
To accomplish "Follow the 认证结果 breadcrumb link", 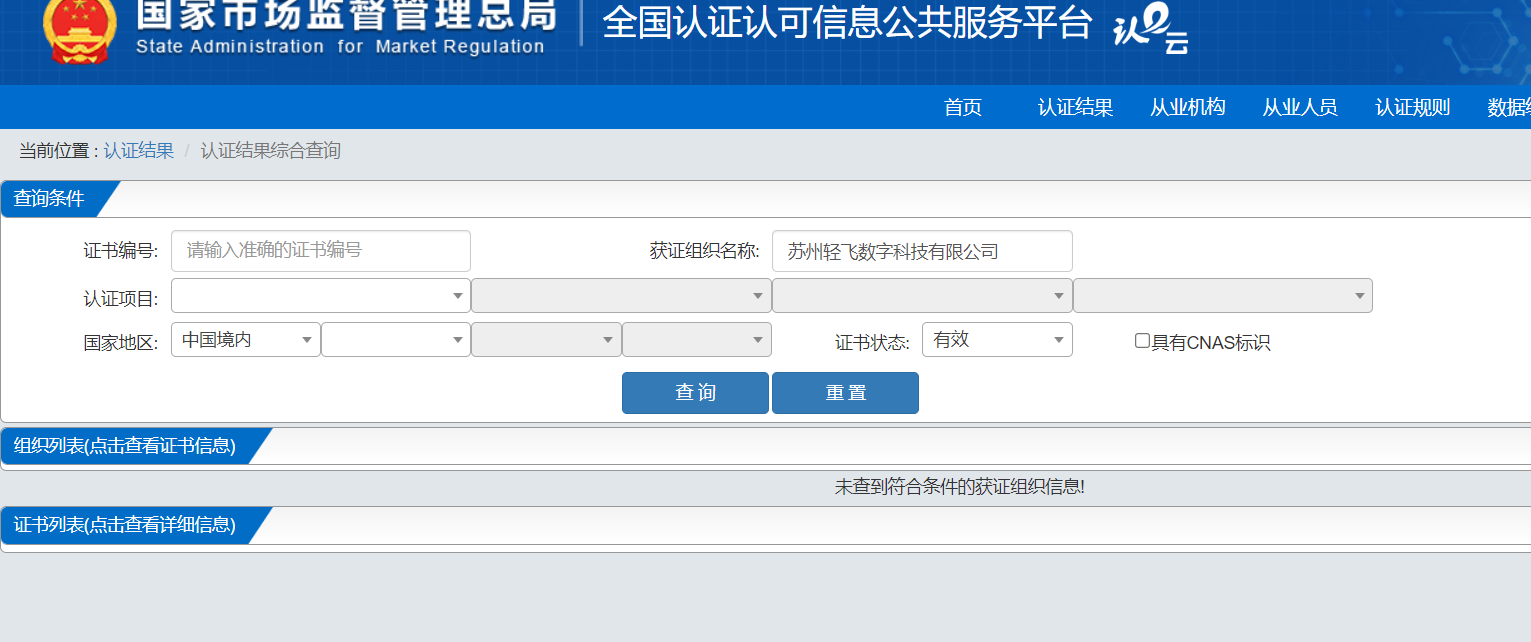I will 138,151.
